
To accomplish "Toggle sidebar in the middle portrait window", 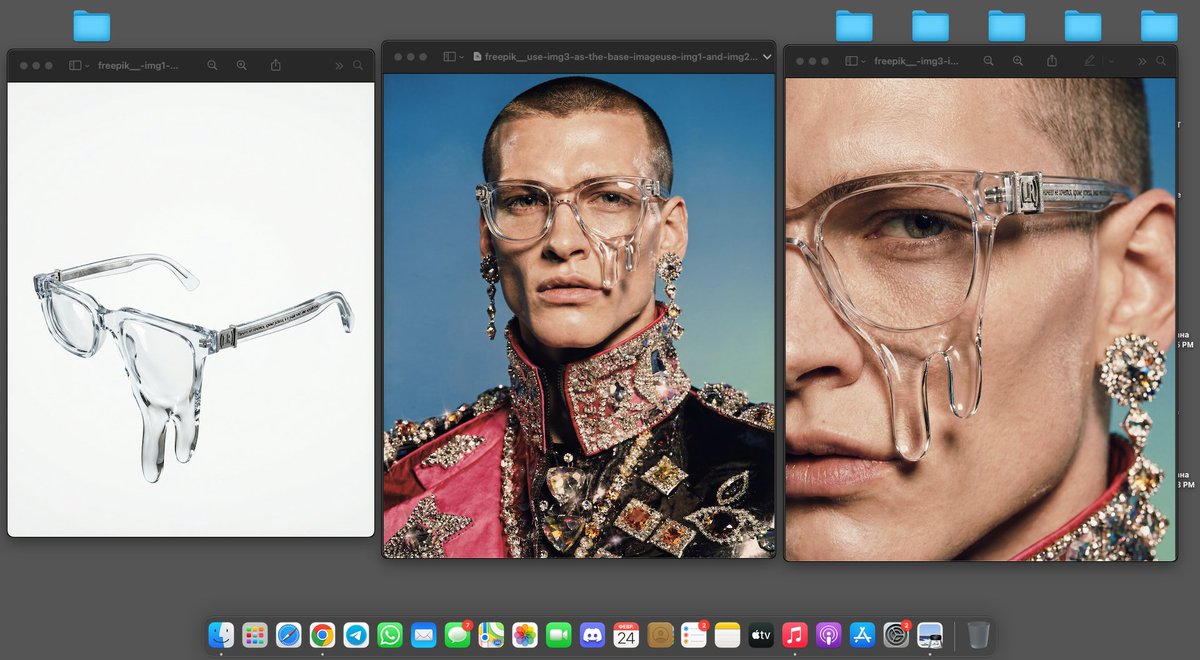I will coord(450,57).
